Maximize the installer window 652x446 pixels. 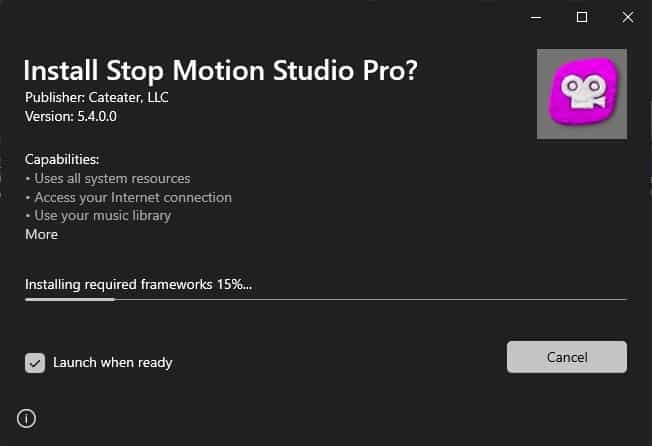[x=582, y=17]
